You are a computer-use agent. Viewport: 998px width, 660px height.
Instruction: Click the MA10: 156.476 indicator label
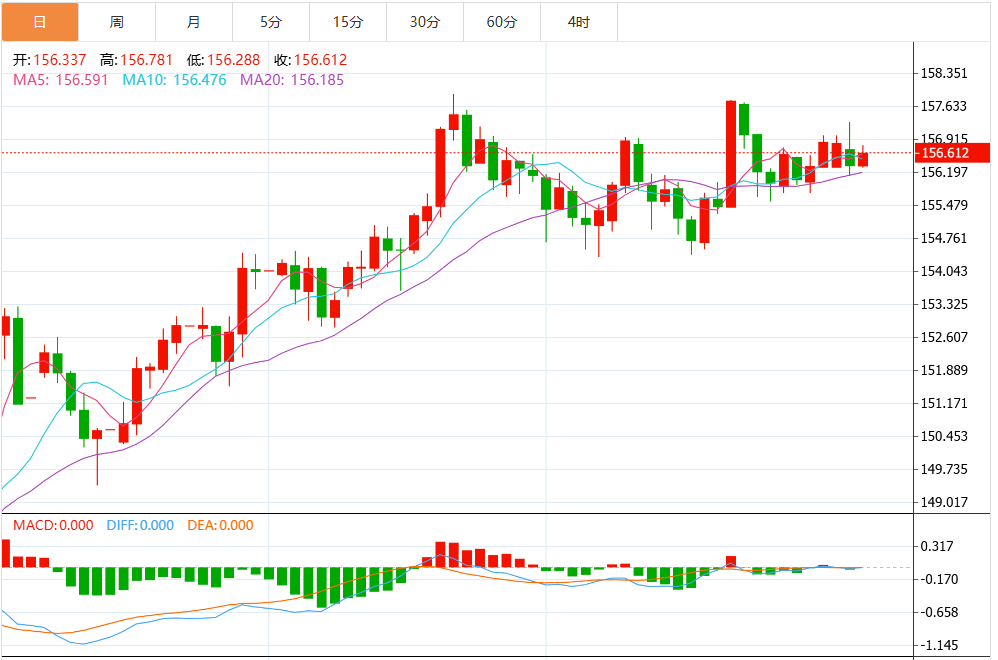pos(174,80)
